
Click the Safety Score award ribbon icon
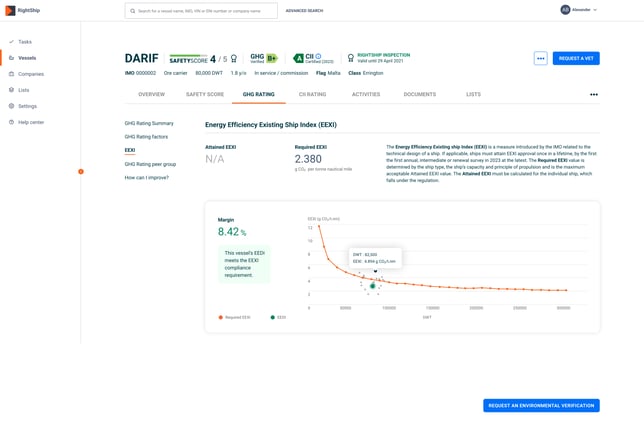[x=234, y=59]
